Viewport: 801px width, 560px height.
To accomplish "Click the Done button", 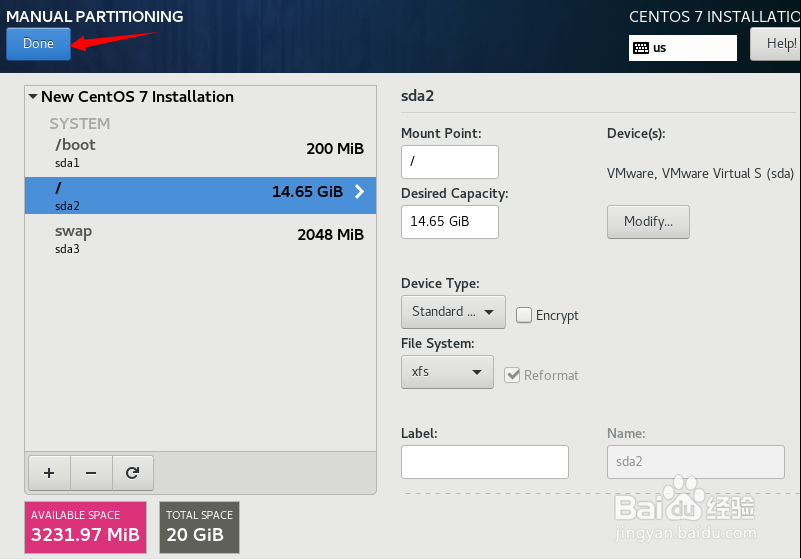I will tap(38, 43).
